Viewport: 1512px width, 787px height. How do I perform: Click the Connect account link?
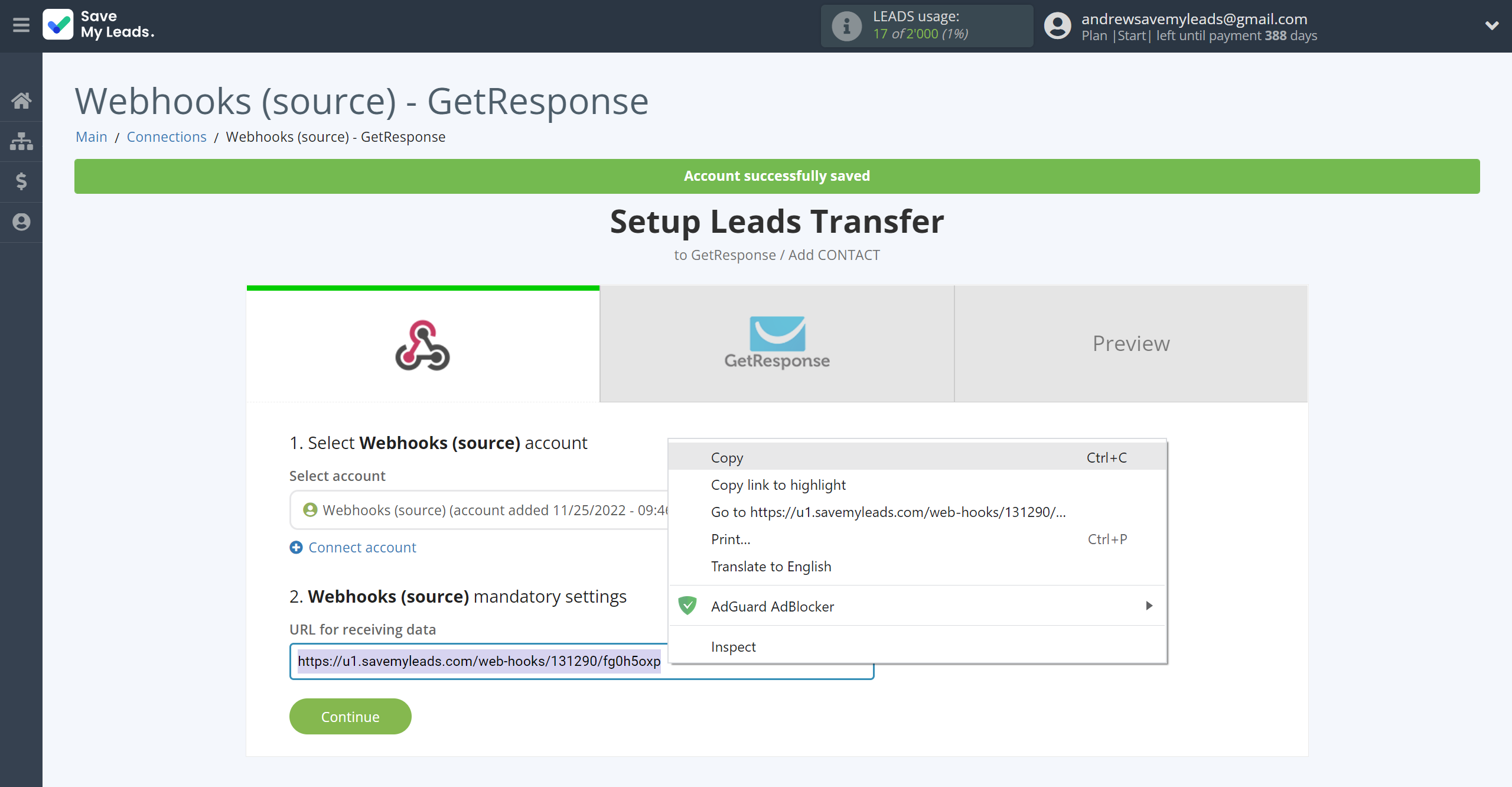click(362, 547)
